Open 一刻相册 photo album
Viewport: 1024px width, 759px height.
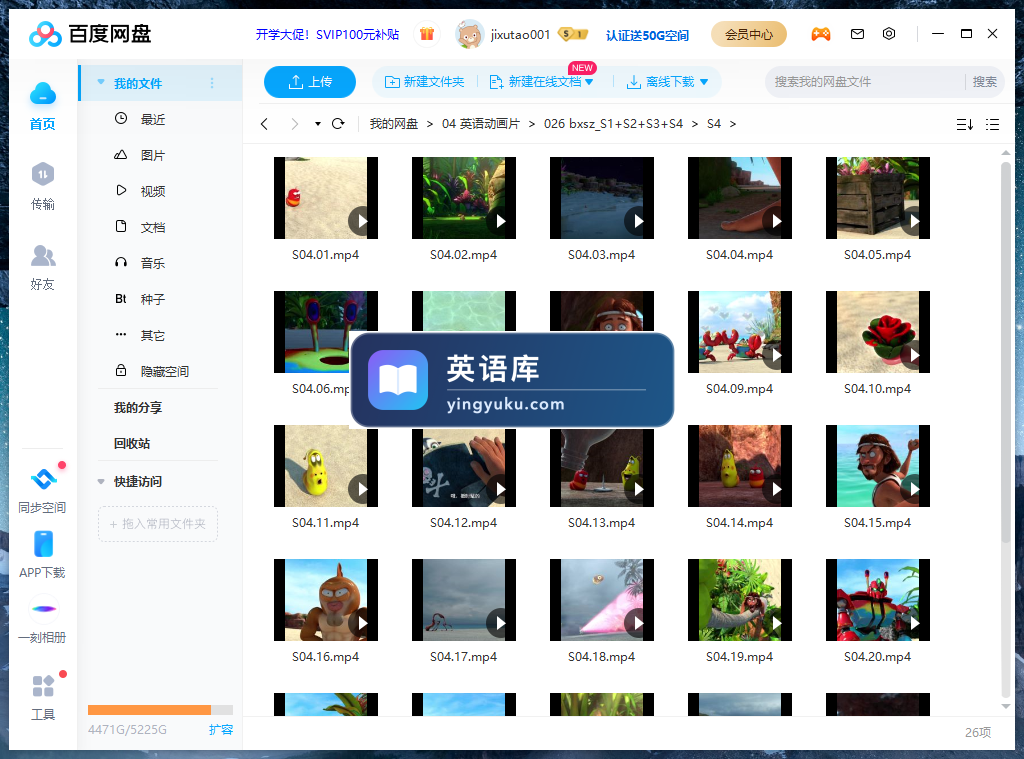42,620
